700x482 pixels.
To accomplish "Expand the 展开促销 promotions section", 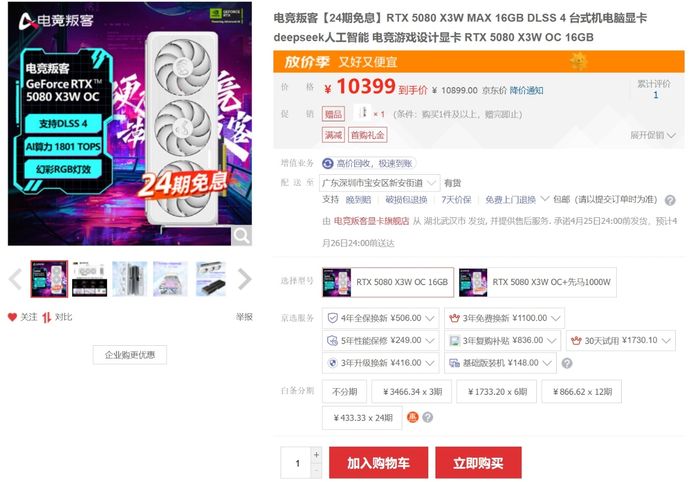I will point(653,135).
